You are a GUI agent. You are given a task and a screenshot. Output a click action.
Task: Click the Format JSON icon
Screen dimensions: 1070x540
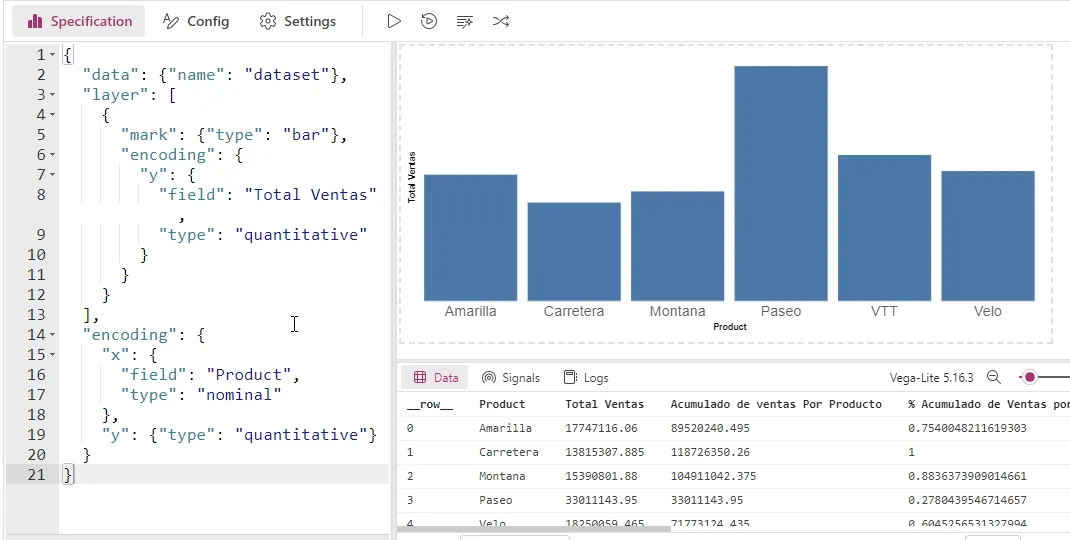464,21
